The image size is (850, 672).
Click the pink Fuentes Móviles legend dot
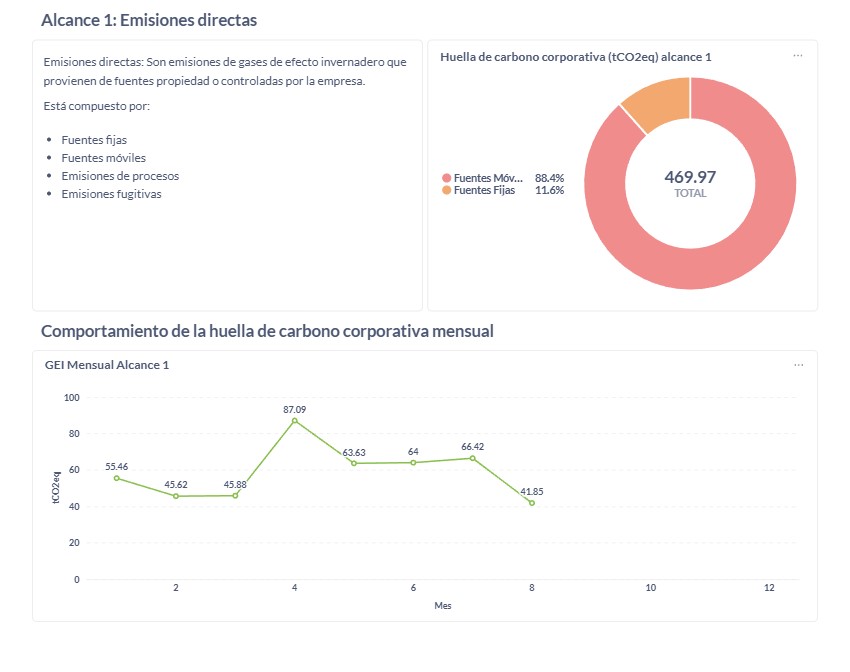point(447,178)
